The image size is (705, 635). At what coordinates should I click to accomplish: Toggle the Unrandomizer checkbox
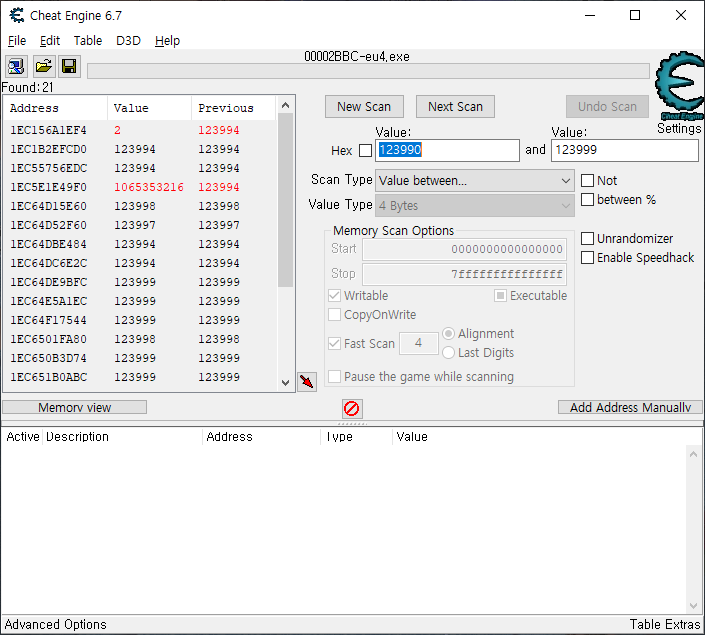(x=587, y=238)
